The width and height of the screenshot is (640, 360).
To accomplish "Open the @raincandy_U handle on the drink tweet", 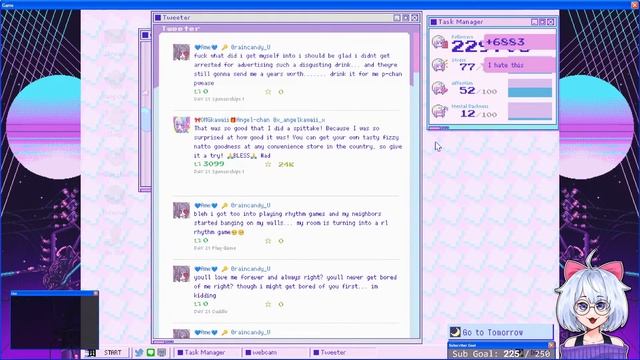I will [x=250, y=47].
